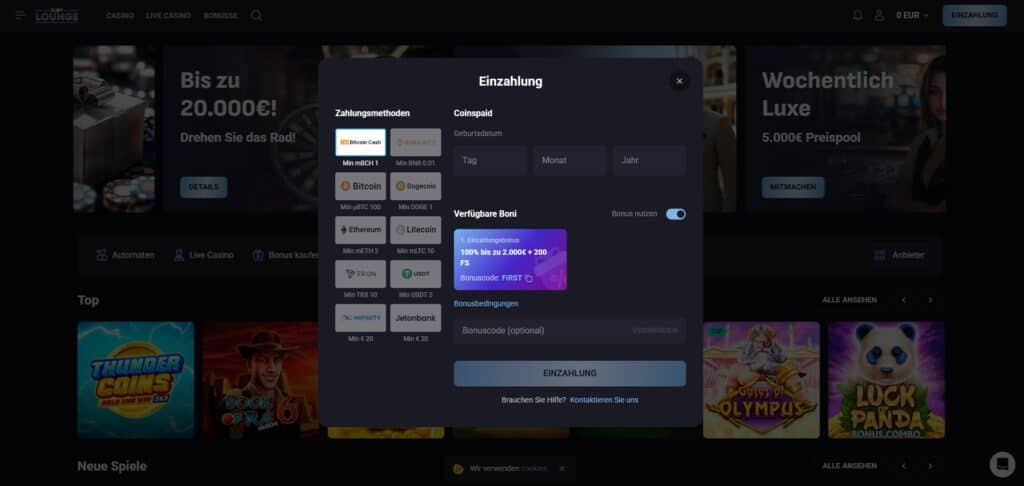
Task: Show previous Top games arrow
Action: click(x=904, y=300)
